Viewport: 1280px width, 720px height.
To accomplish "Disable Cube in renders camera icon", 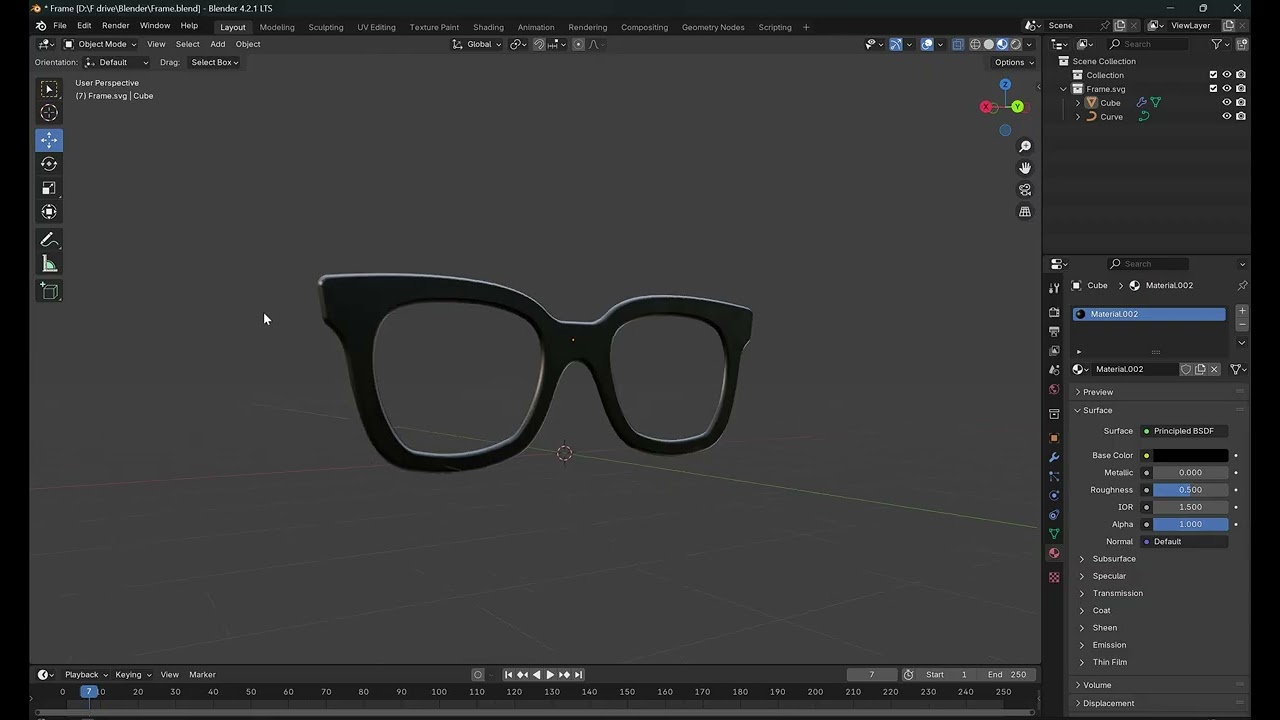I will [x=1241, y=103].
